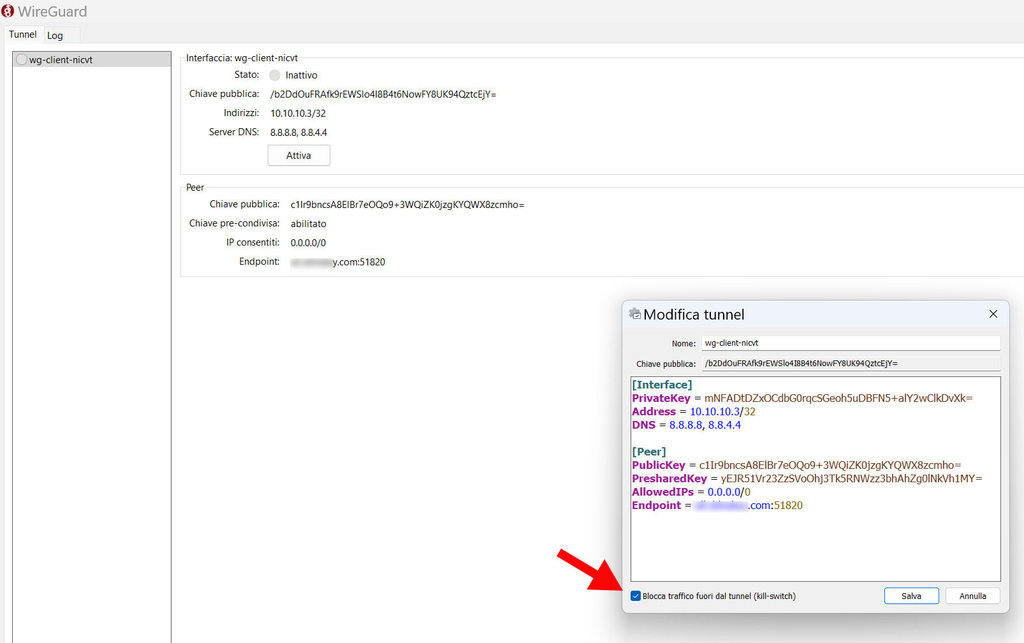Click the peer Endpoint value ending :51820
Image resolution: width=1024 pixels, height=643 pixels.
[x=338, y=262]
